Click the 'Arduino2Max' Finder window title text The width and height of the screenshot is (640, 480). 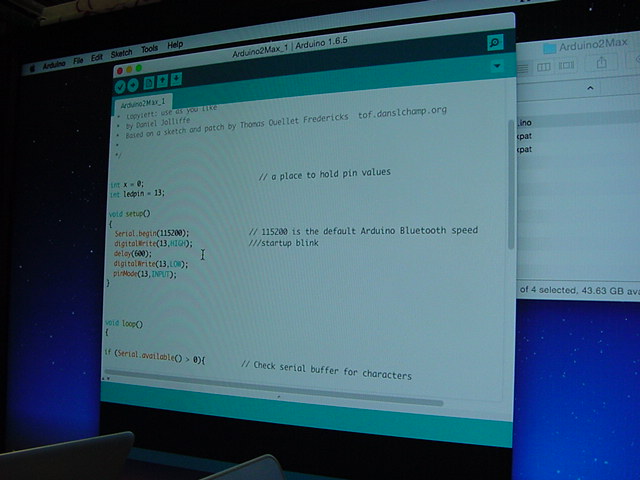pyautogui.click(x=593, y=44)
